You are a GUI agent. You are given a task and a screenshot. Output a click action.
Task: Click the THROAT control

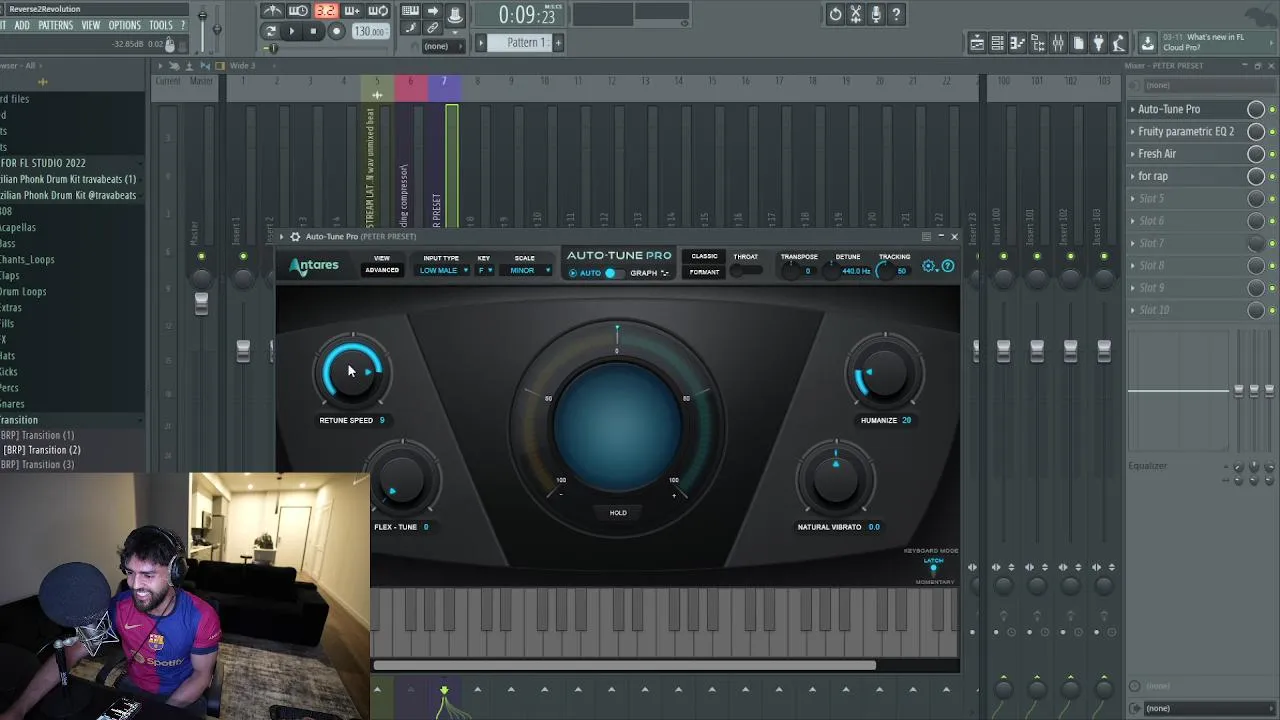(746, 270)
